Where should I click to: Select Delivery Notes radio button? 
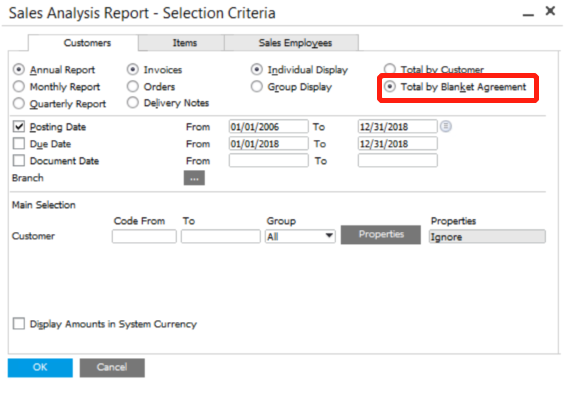[133, 103]
